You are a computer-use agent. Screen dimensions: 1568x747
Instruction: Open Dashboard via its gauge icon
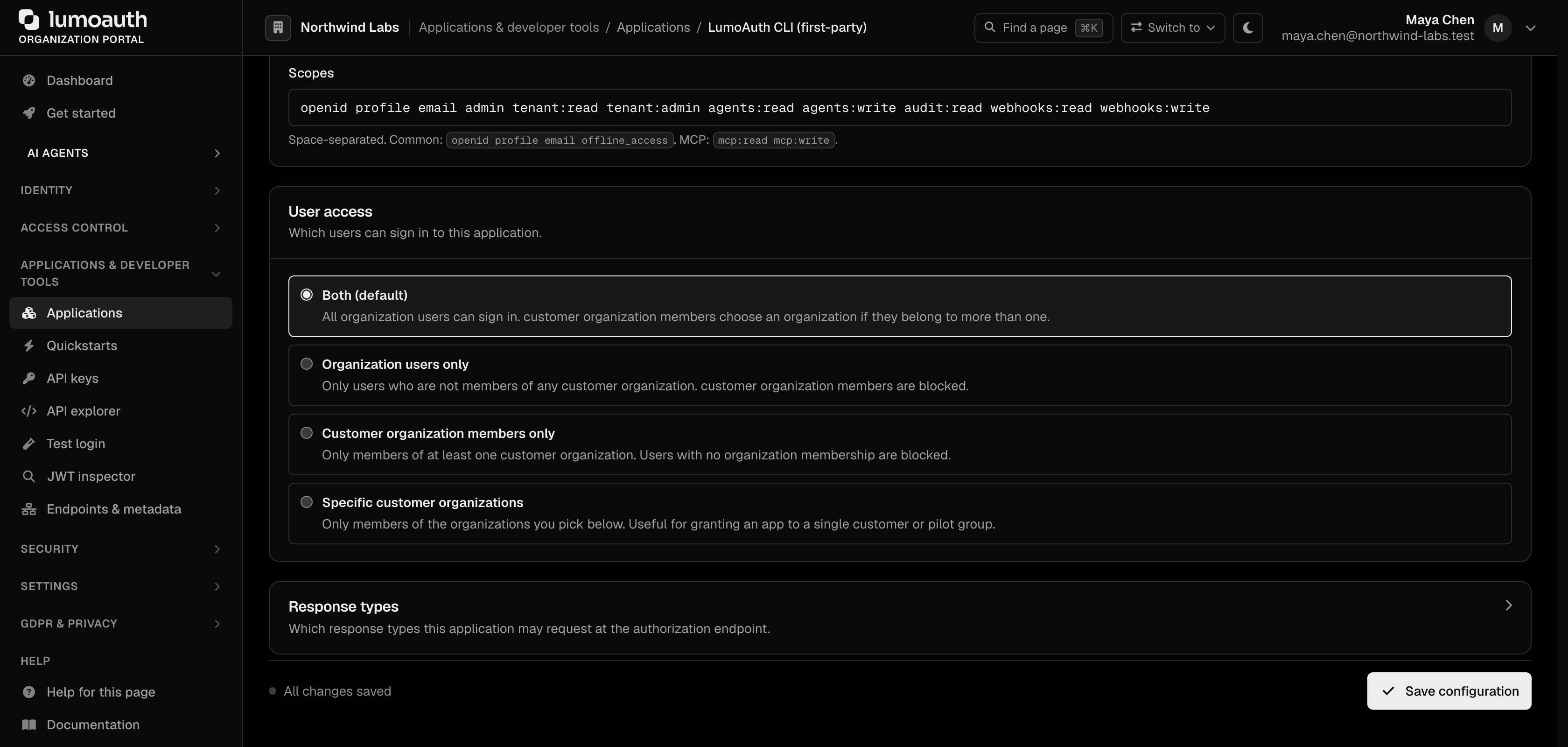tap(28, 80)
